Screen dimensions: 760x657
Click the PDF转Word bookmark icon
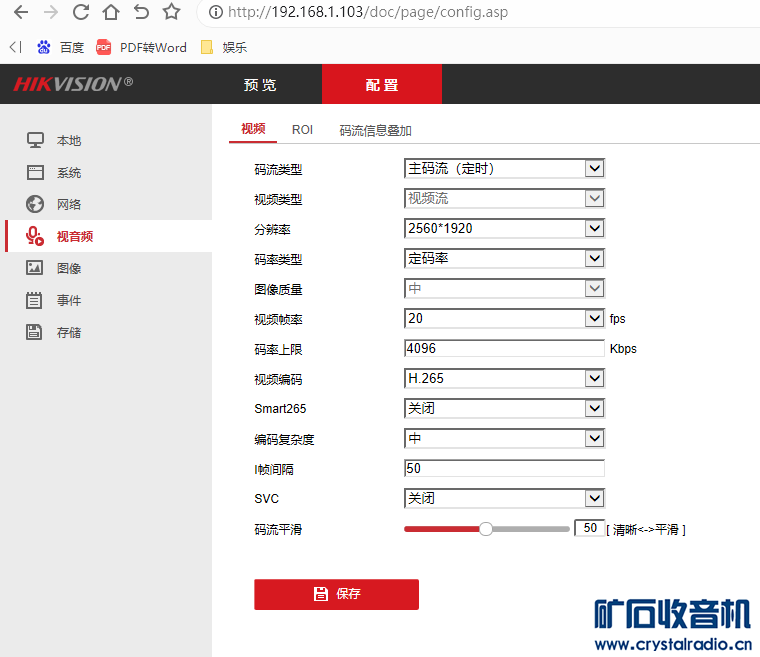103,47
